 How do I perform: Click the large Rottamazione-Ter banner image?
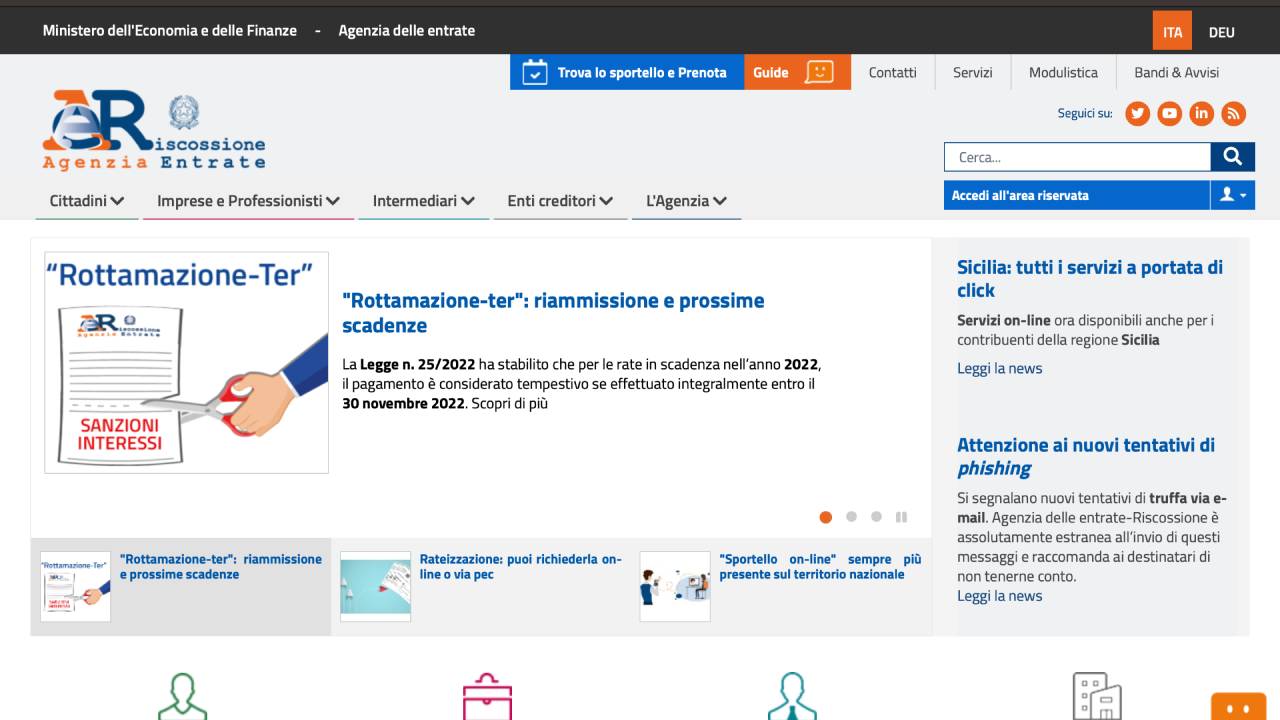[186, 362]
